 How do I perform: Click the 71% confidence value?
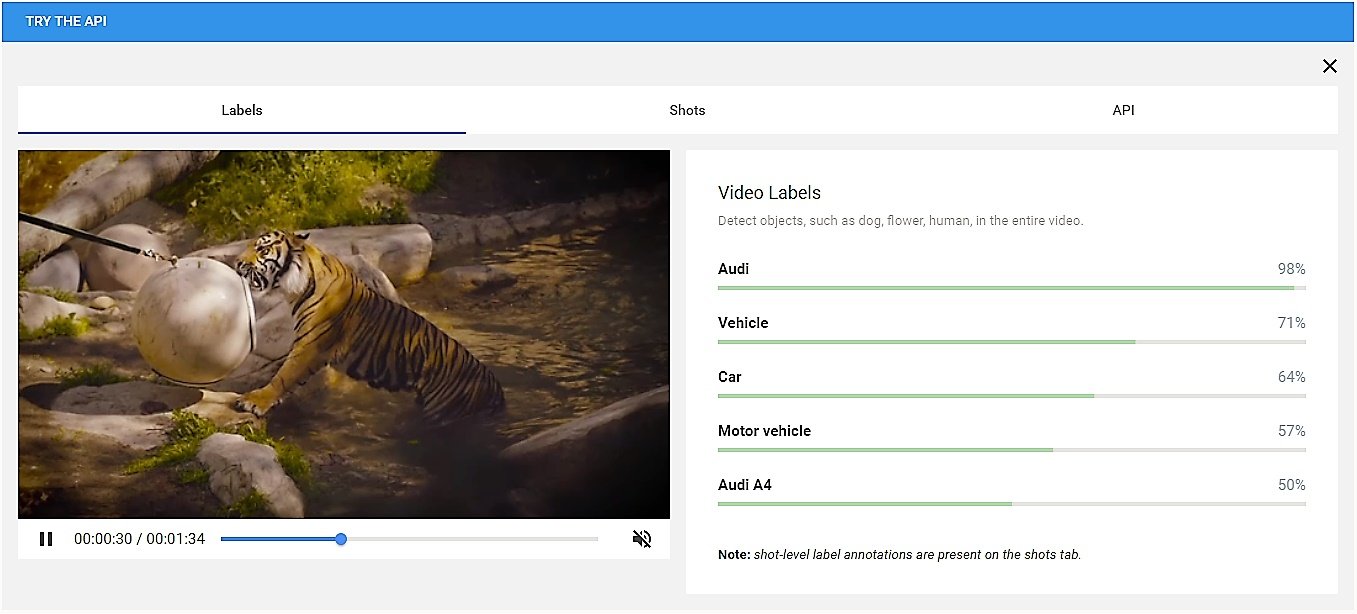pyautogui.click(x=1291, y=323)
